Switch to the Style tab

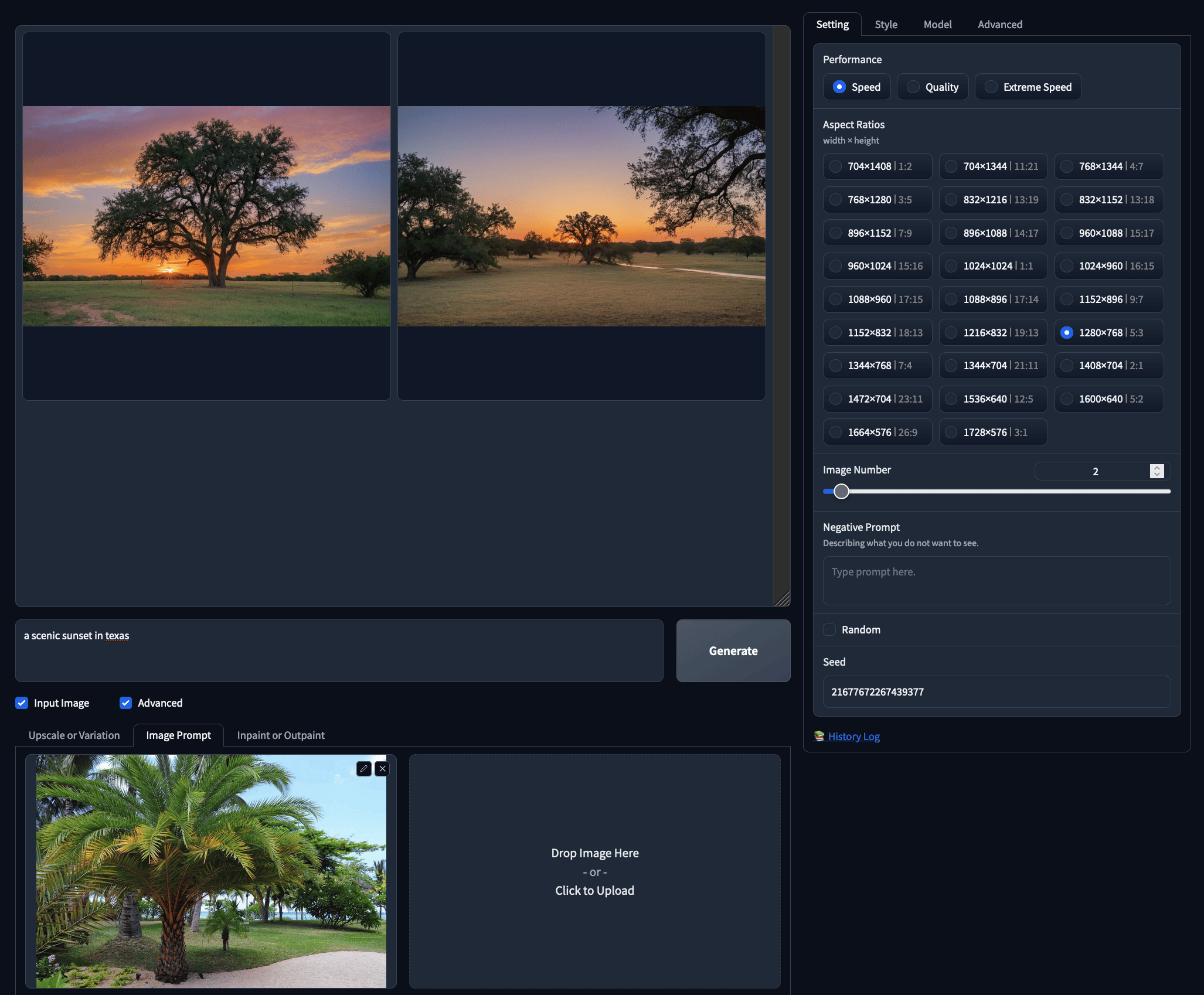pos(886,24)
